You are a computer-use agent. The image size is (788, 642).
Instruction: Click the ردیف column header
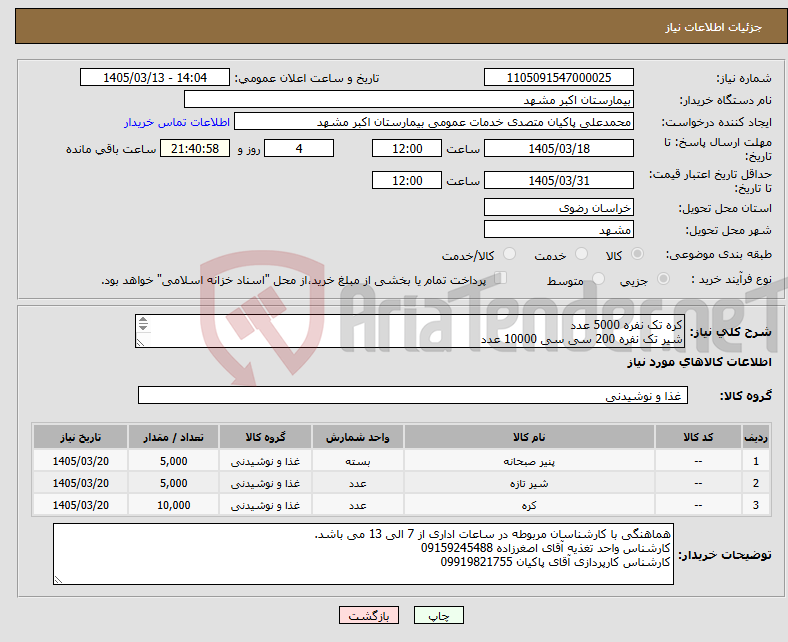pyautogui.click(x=755, y=437)
